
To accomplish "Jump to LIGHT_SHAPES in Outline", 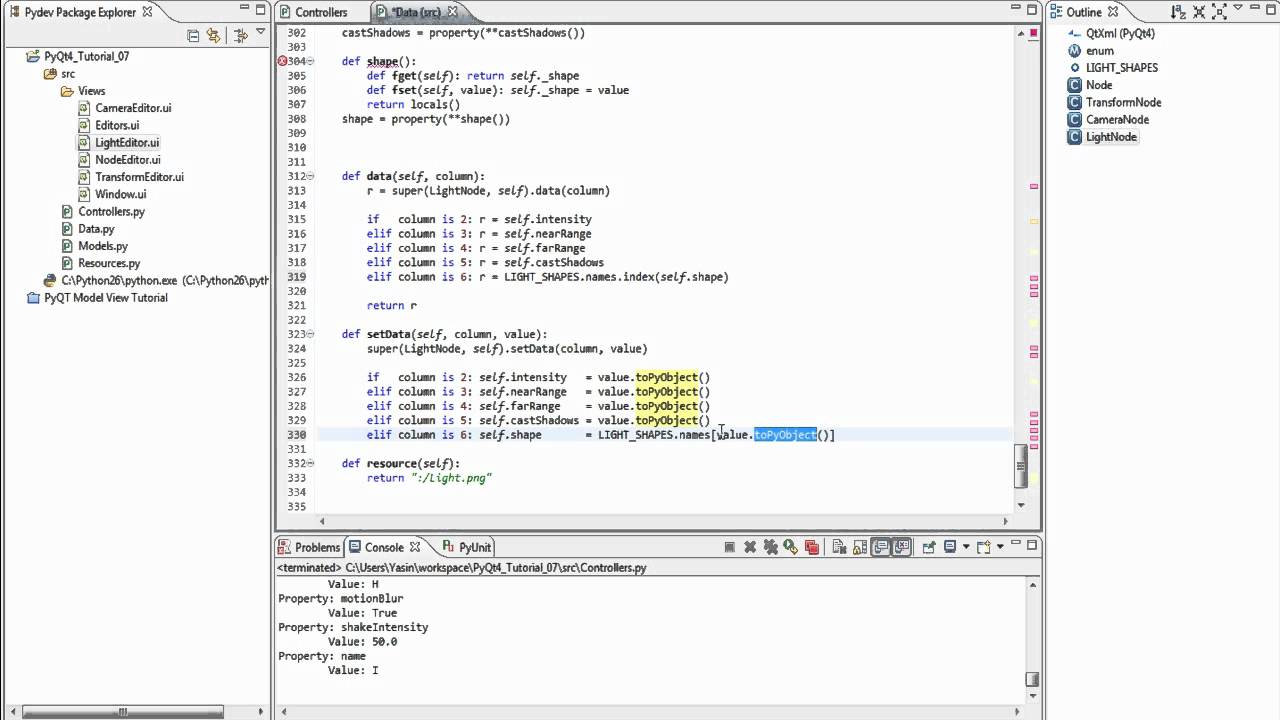I will (x=1122, y=68).
